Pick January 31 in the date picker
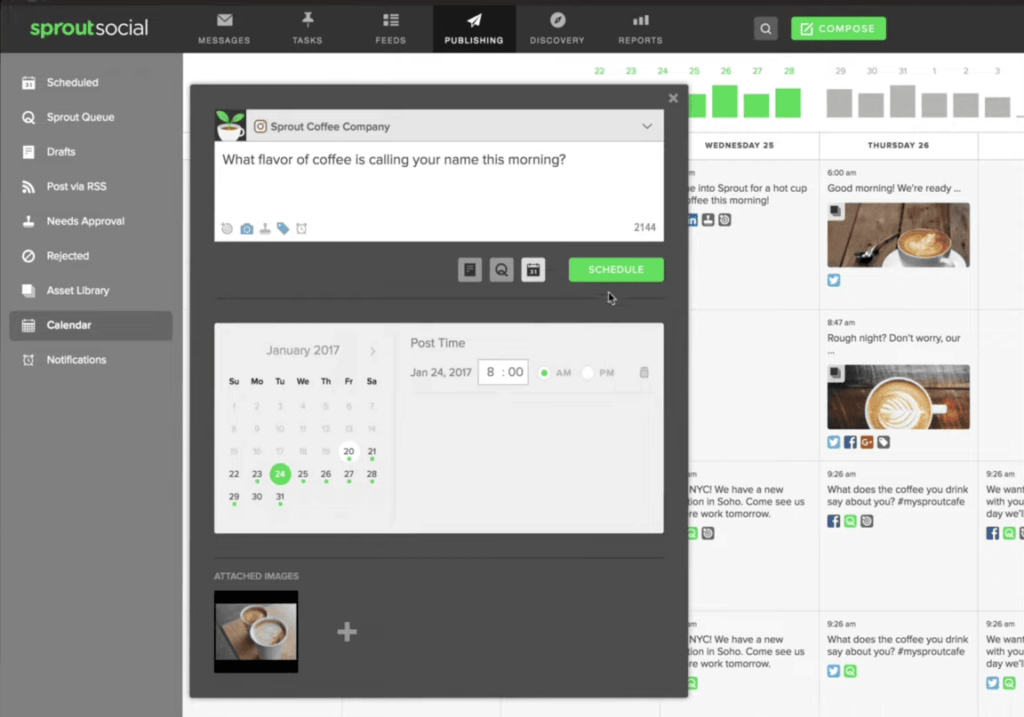The width and height of the screenshot is (1024, 717). pos(280,497)
